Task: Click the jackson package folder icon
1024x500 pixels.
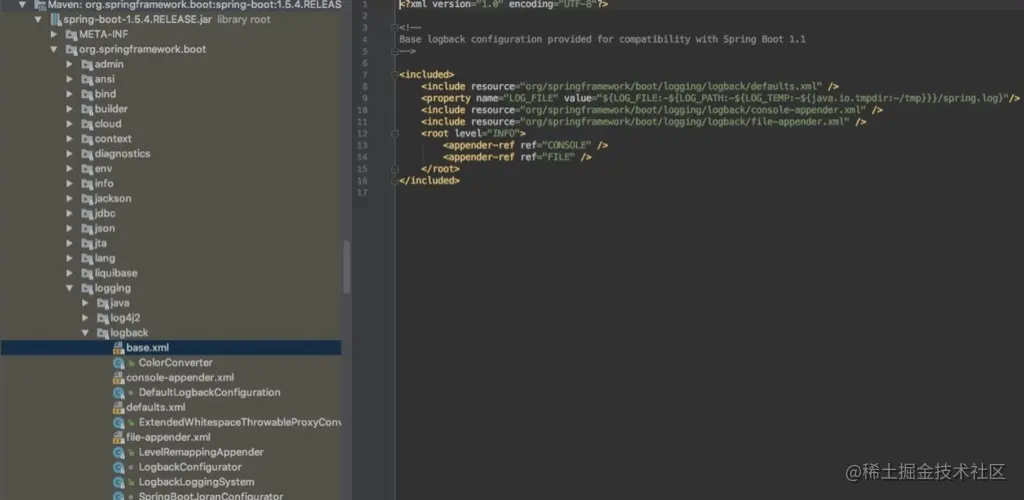Action: click(x=87, y=198)
